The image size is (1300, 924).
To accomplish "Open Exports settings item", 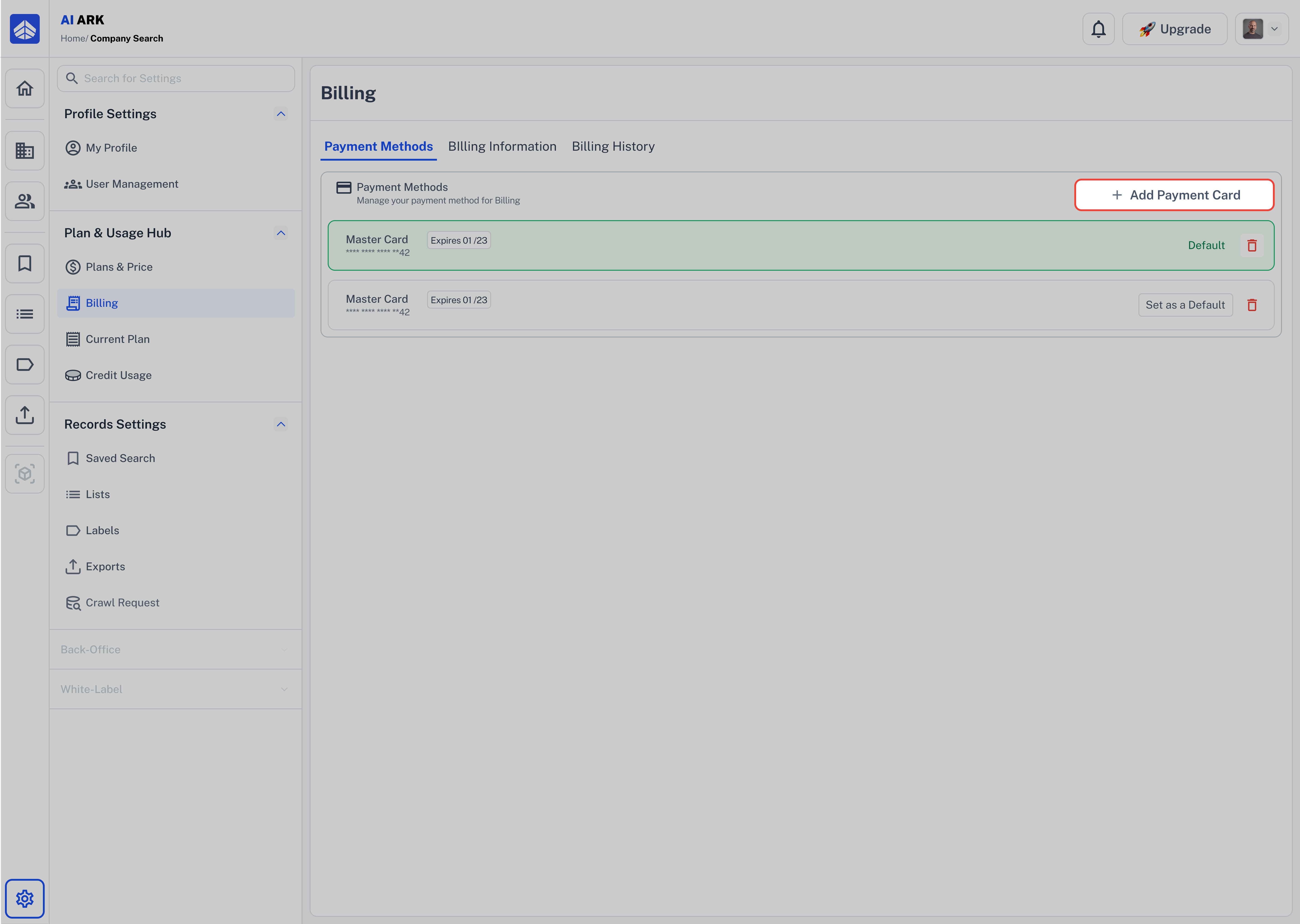I will (176, 566).
